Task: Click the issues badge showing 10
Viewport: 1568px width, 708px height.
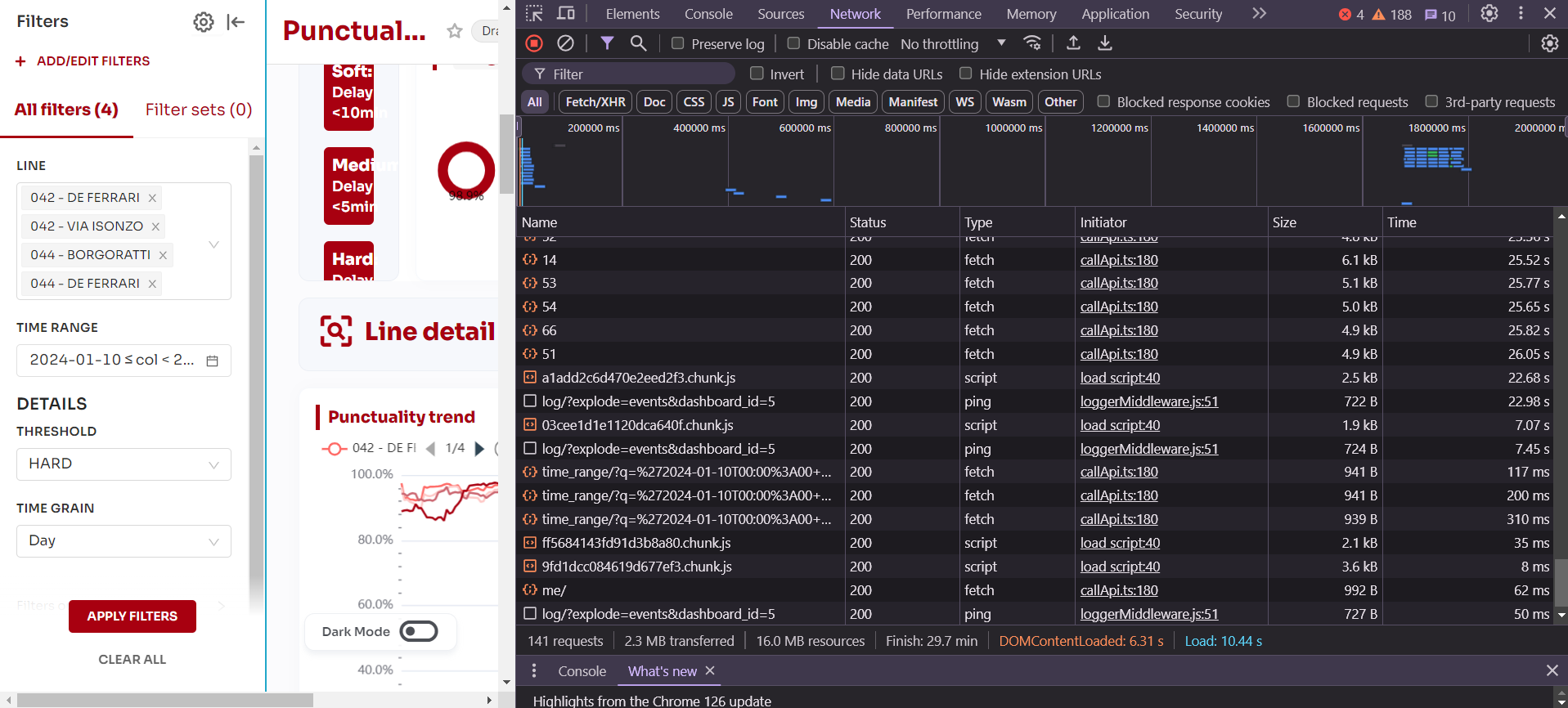Action: (x=1440, y=15)
